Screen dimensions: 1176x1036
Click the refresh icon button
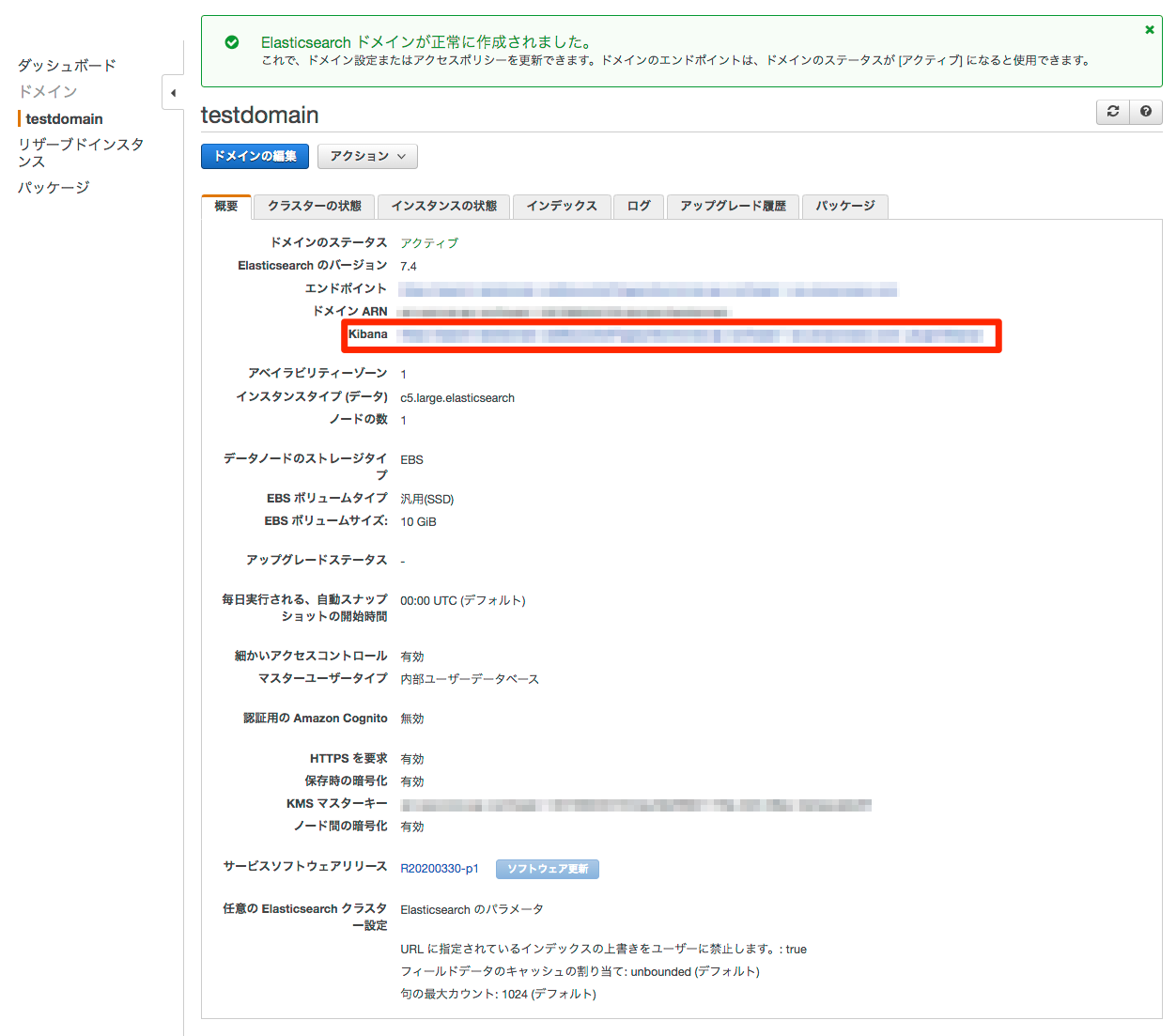1113,112
